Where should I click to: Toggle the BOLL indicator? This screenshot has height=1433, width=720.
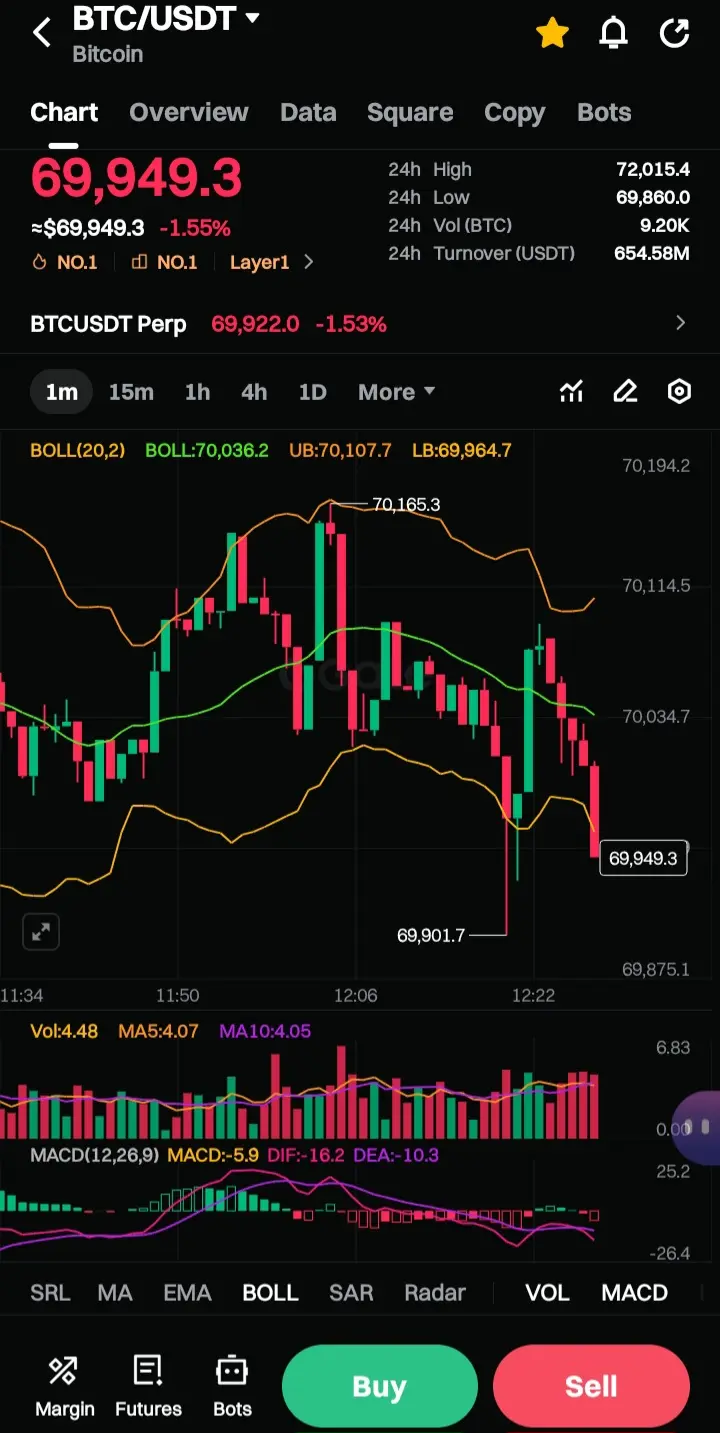270,1292
